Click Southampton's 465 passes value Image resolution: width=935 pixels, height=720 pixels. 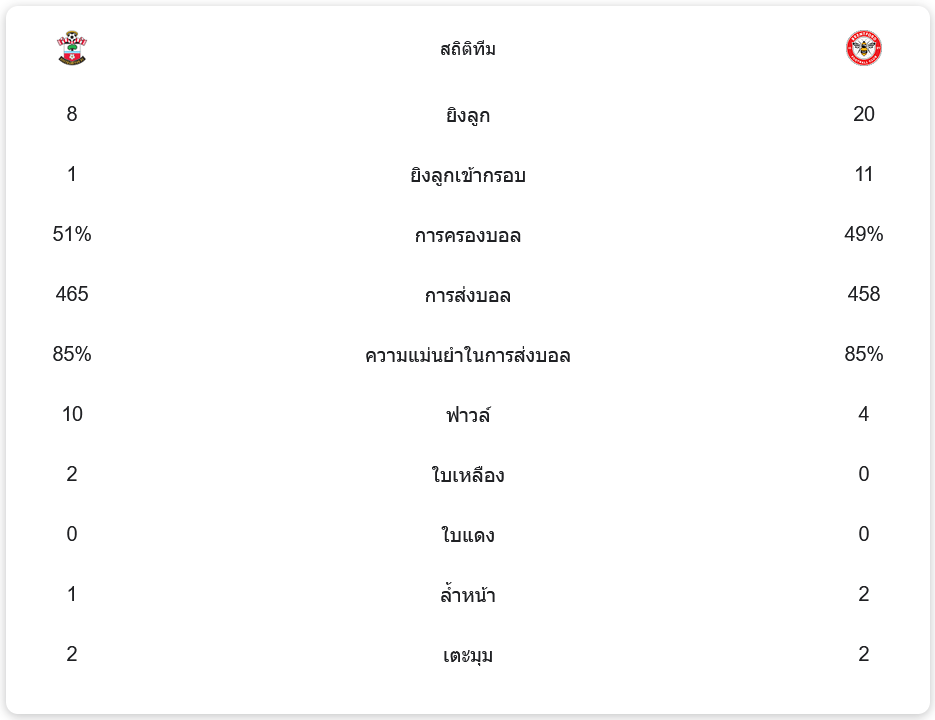(x=72, y=294)
